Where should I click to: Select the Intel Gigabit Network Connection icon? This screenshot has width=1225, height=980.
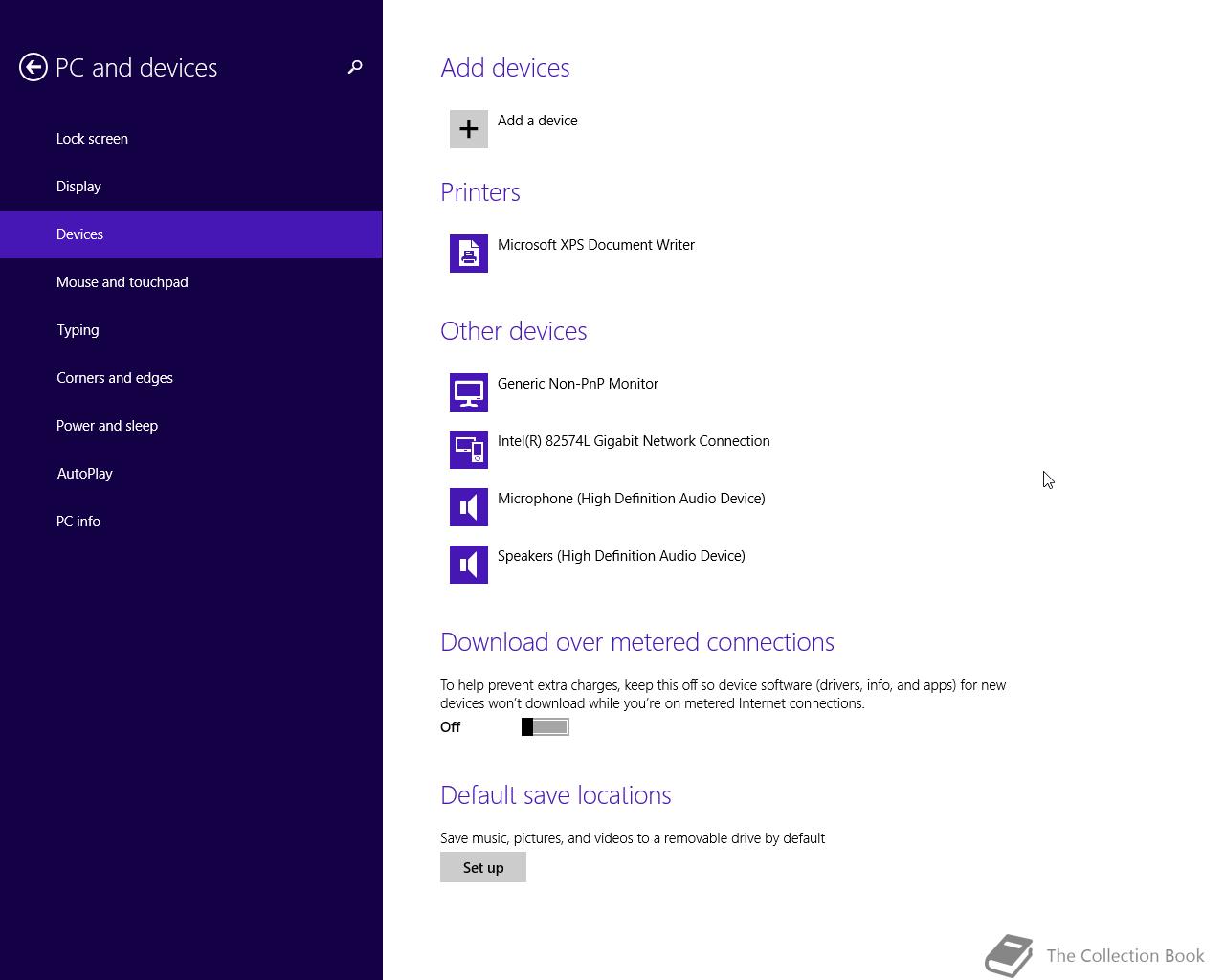coord(469,450)
